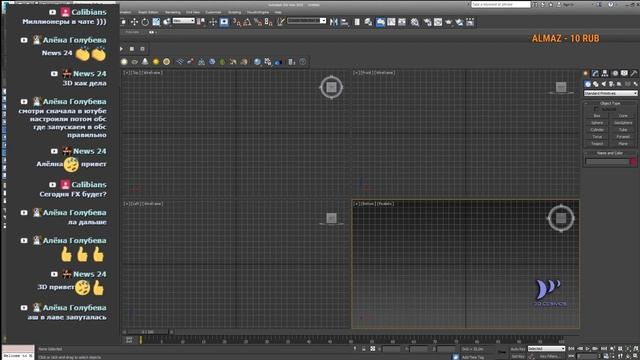Image resolution: width=640 pixels, height=360 pixels.
Task: Click the yellow sun light icon in lower toolbar
Action: (156, 62)
